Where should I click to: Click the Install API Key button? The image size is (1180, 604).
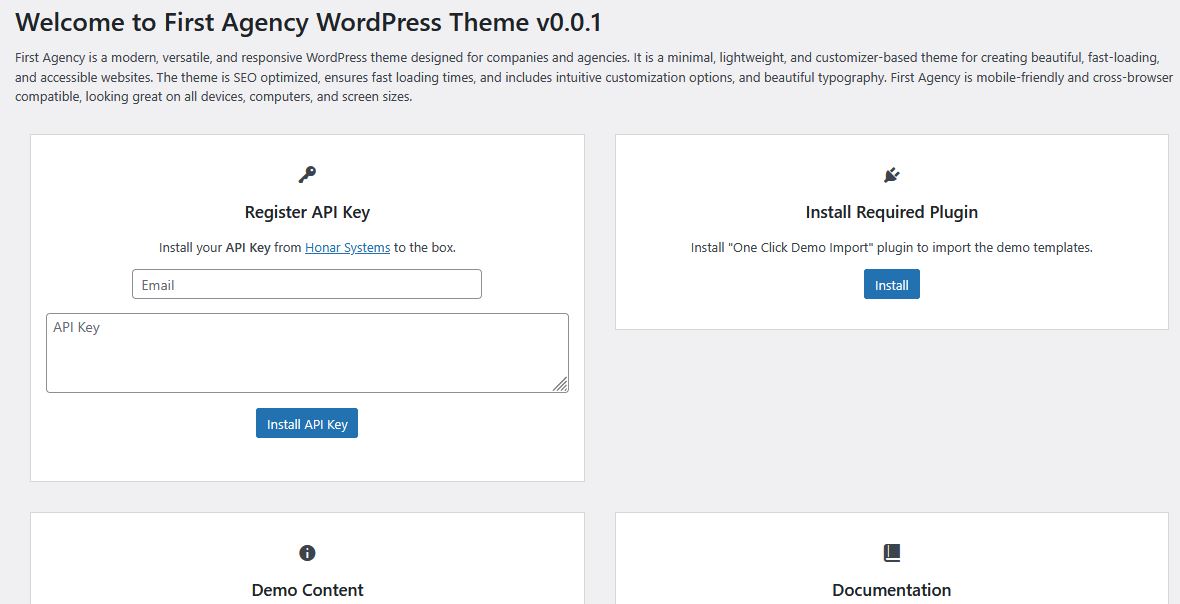click(x=307, y=423)
